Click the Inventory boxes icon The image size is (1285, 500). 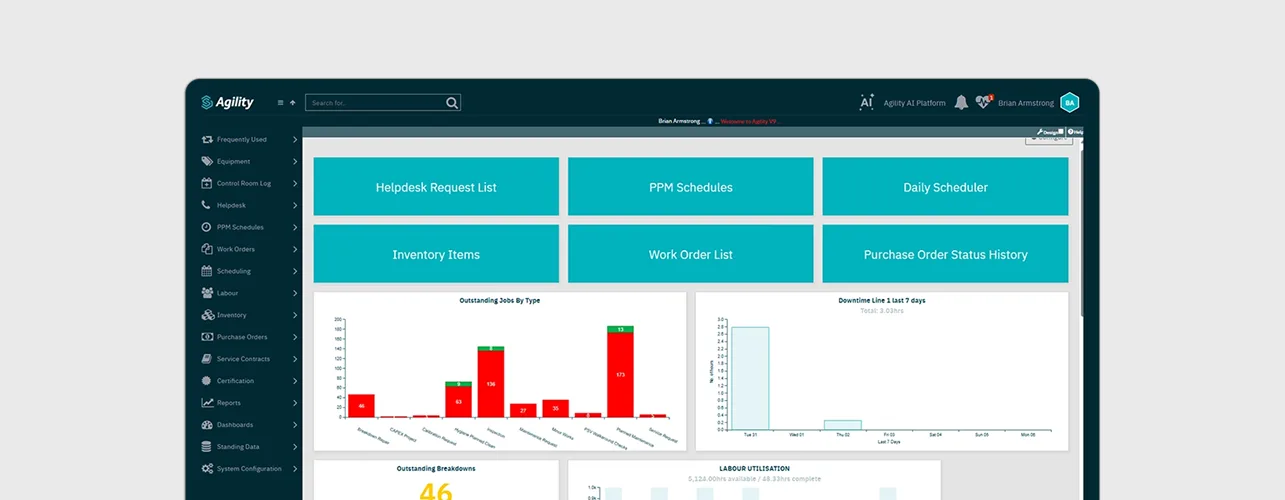207,315
